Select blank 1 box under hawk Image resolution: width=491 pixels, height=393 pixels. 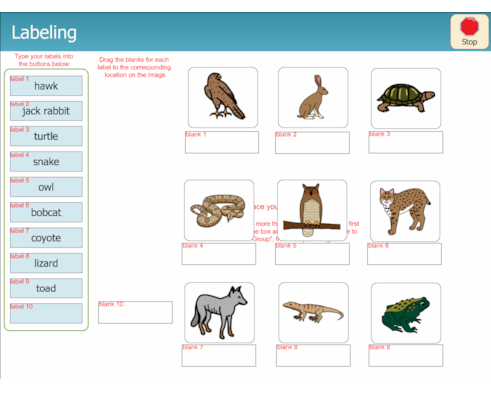(222, 142)
